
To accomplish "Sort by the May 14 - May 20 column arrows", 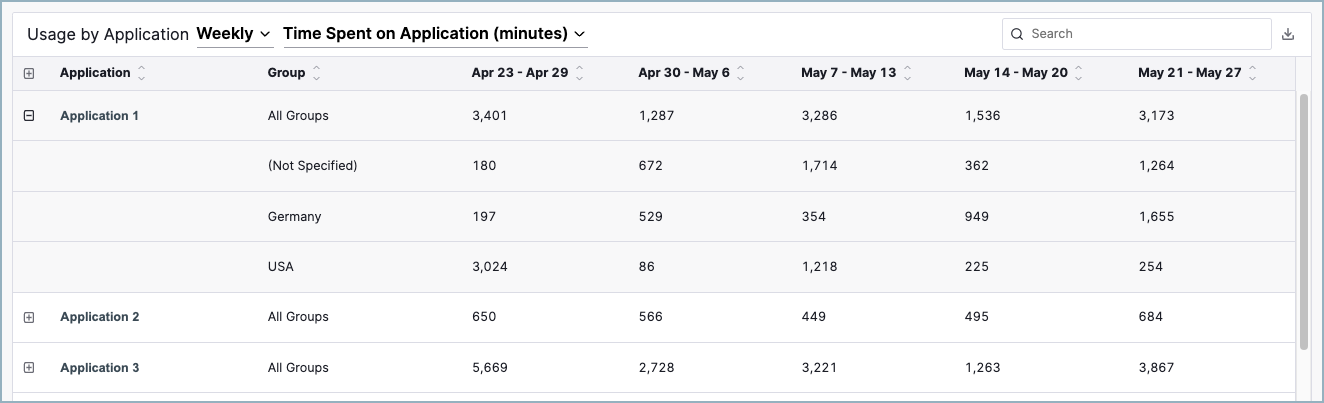I will pos(1079,73).
